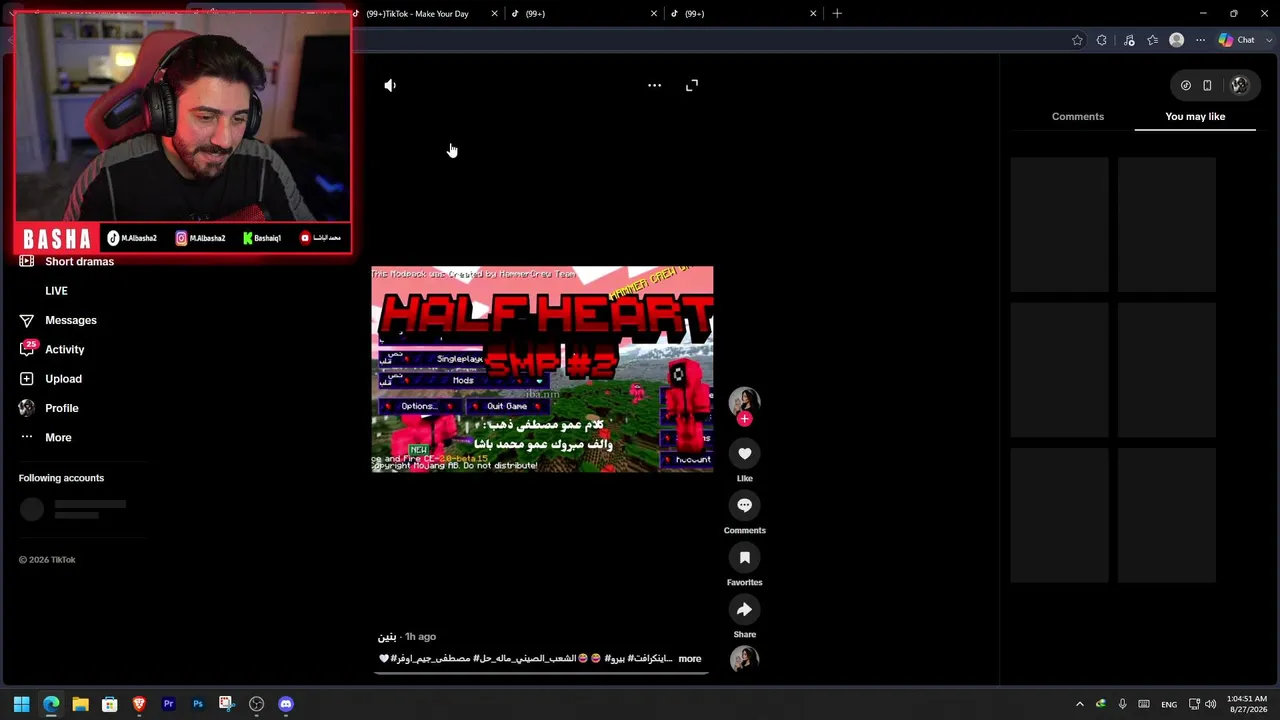Add the video to Favorites via bookmark icon
Image resolution: width=1280 pixels, height=720 pixels.
click(744, 558)
